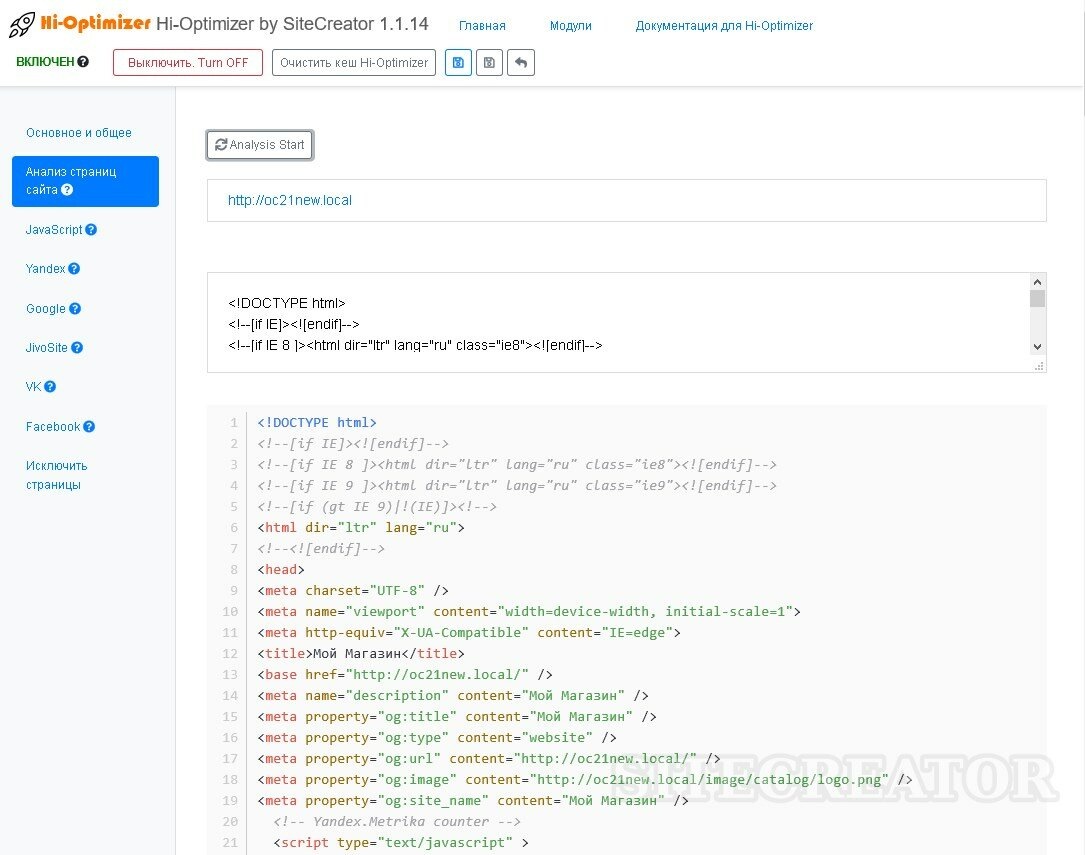This screenshot has height=855, width=1085.
Task: Open Документация для Hi-Optimizer link
Action: point(724,26)
